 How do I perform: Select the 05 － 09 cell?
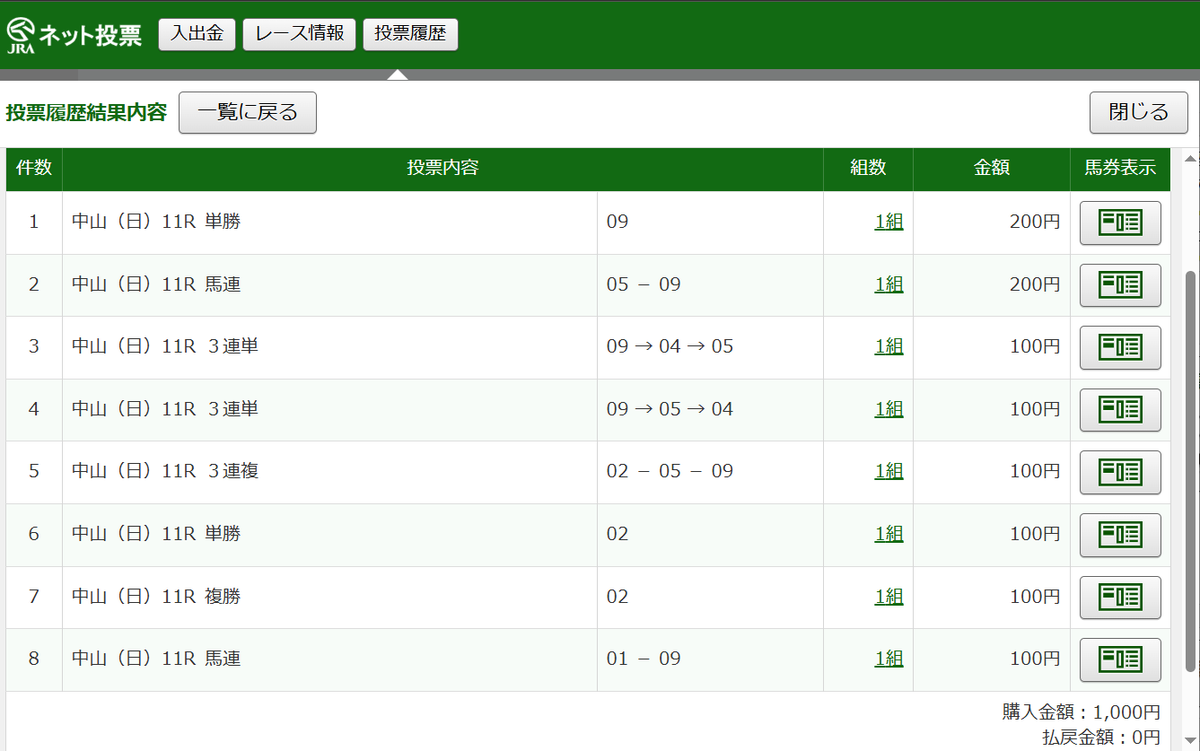point(710,285)
